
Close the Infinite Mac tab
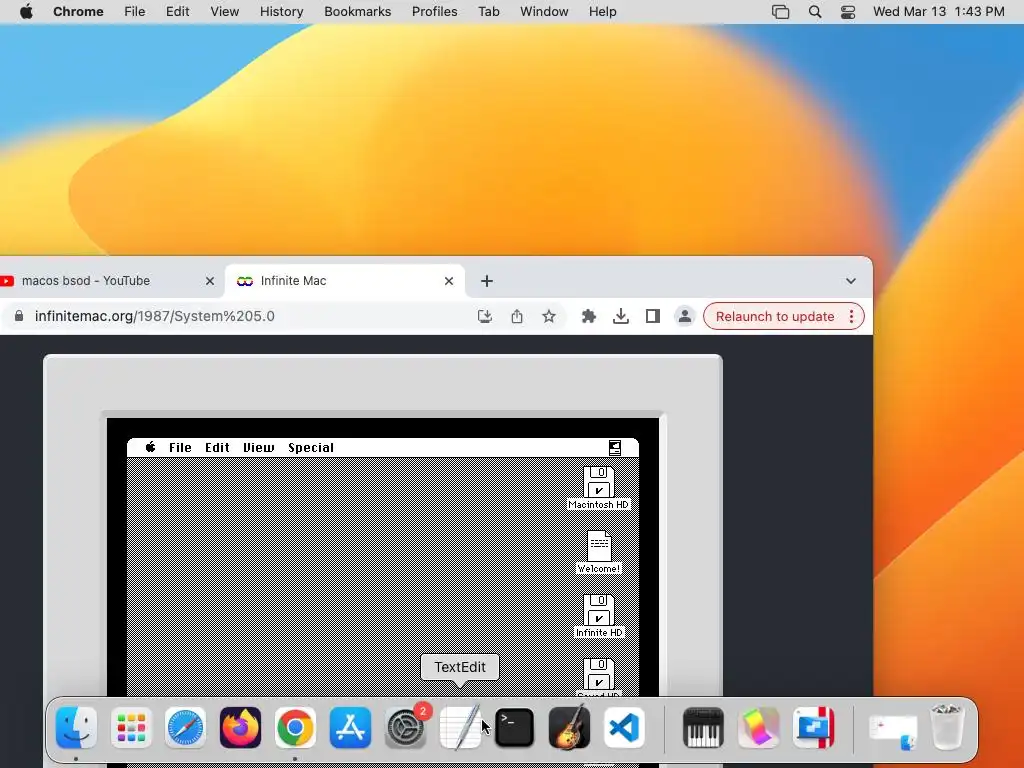tap(449, 281)
